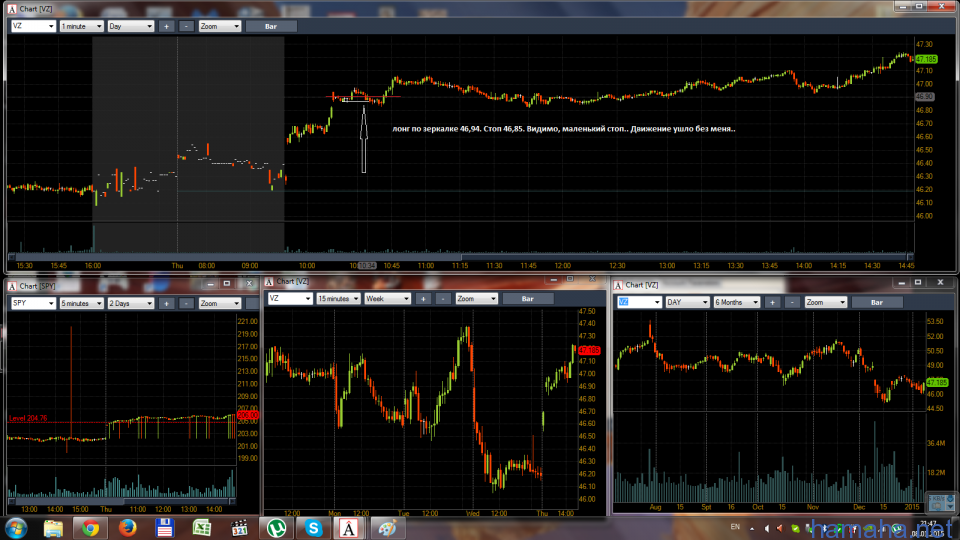Click left scroll arrow of top chart scrollbar
The width and height of the screenshot is (960, 540).
tap(11, 257)
